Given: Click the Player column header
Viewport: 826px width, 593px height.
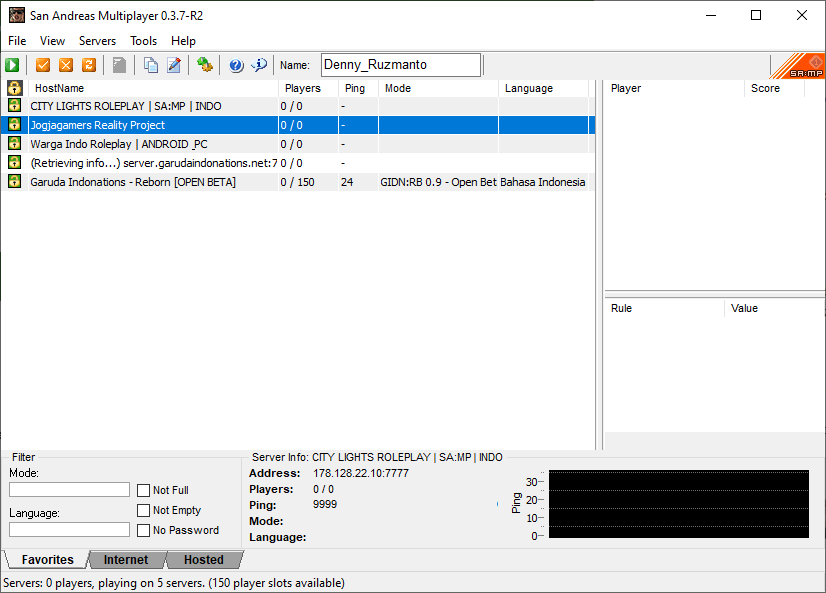Looking at the screenshot, I should pos(674,88).
